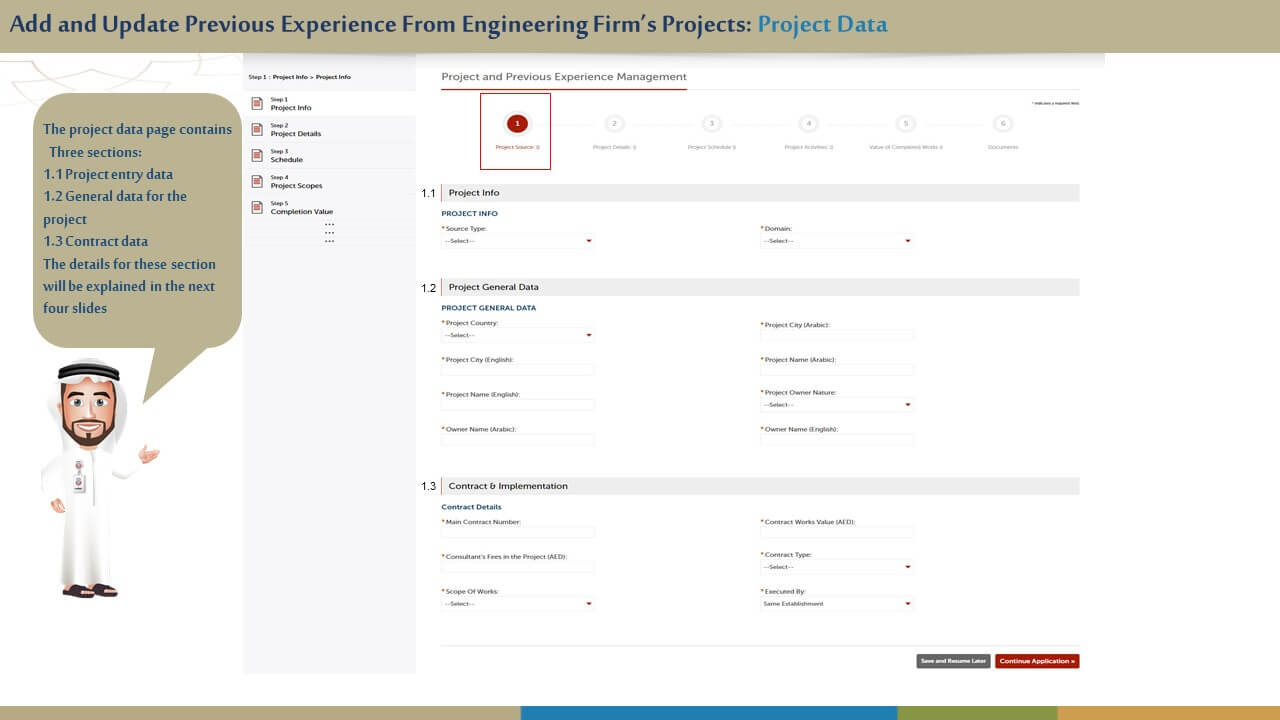The width and height of the screenshot is (1280, 720).
Task: Expand the Project Owner Nature dropdown
Action: click(x=837, y=405)
